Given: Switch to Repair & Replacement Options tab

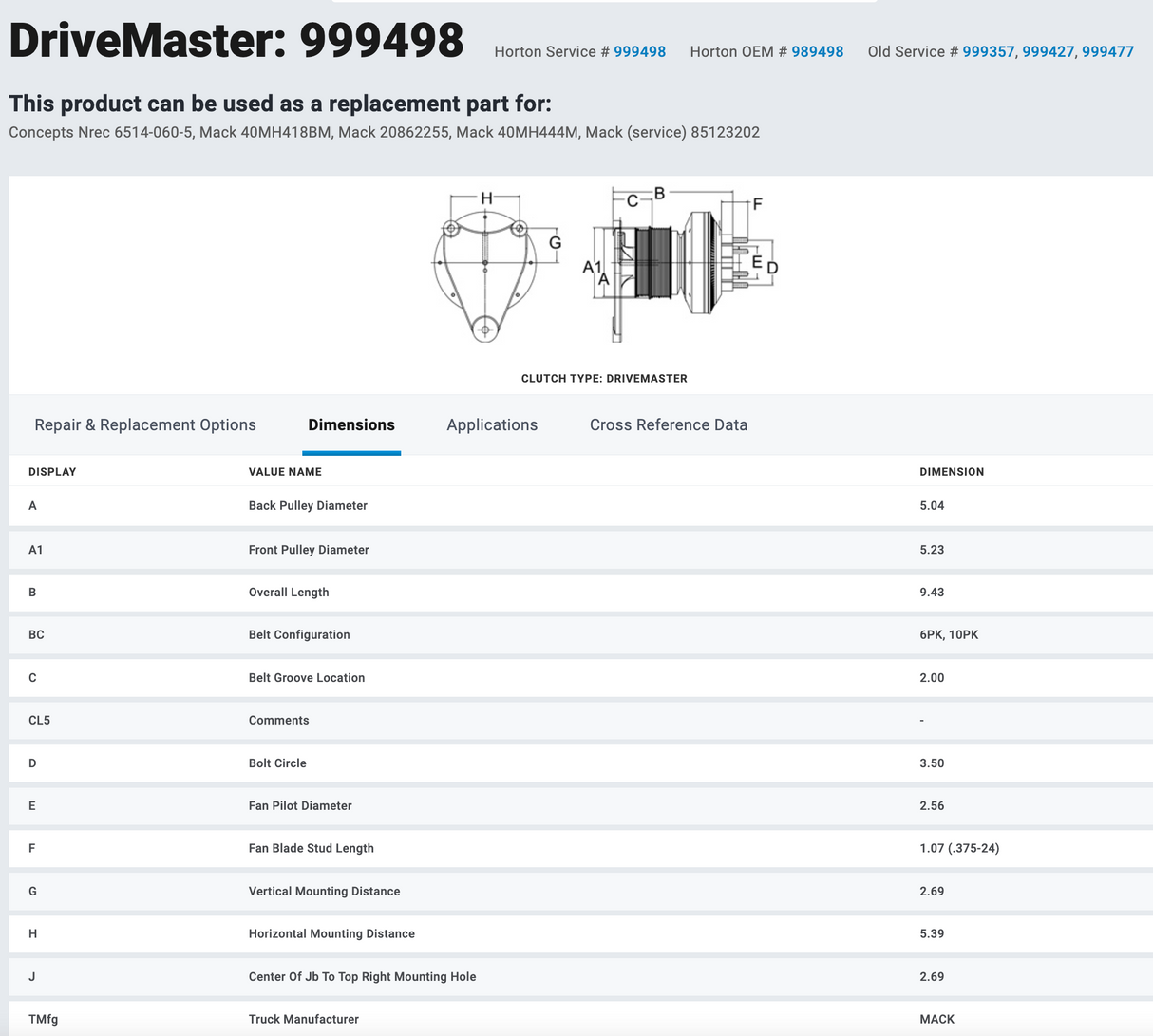Looking at the screenshot, I should point(145,425).
